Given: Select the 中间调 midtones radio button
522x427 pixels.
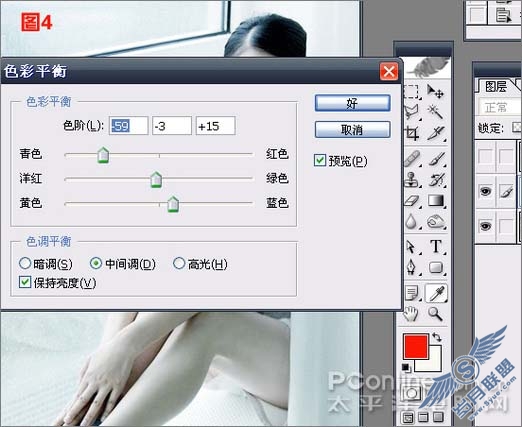Looking at the screenshot, I should point(96,263).
